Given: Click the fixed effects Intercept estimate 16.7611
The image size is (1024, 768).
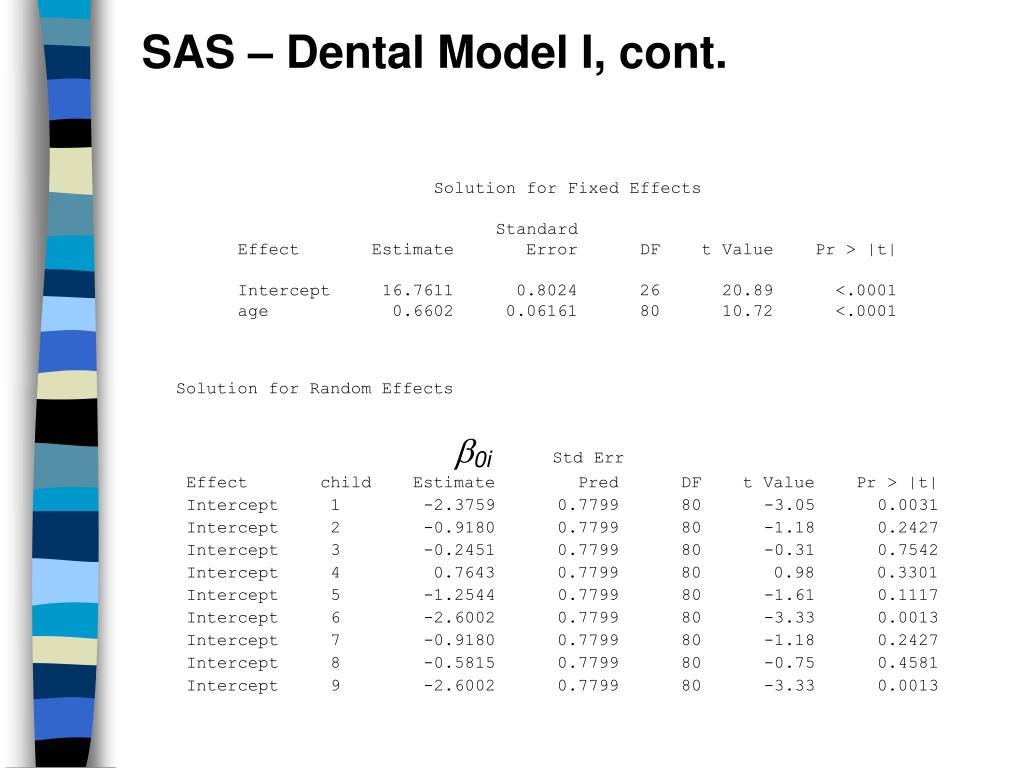Looking at the screenshot, I should click(417, 291).
